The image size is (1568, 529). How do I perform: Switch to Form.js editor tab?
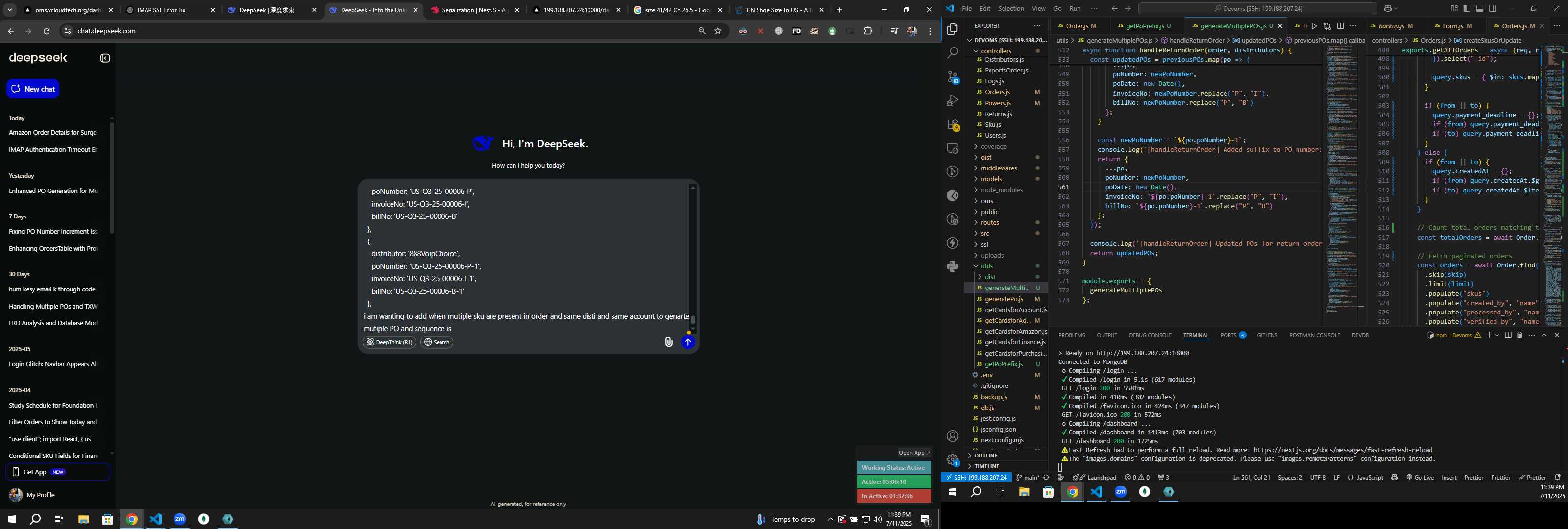[x=1457, y=26]
